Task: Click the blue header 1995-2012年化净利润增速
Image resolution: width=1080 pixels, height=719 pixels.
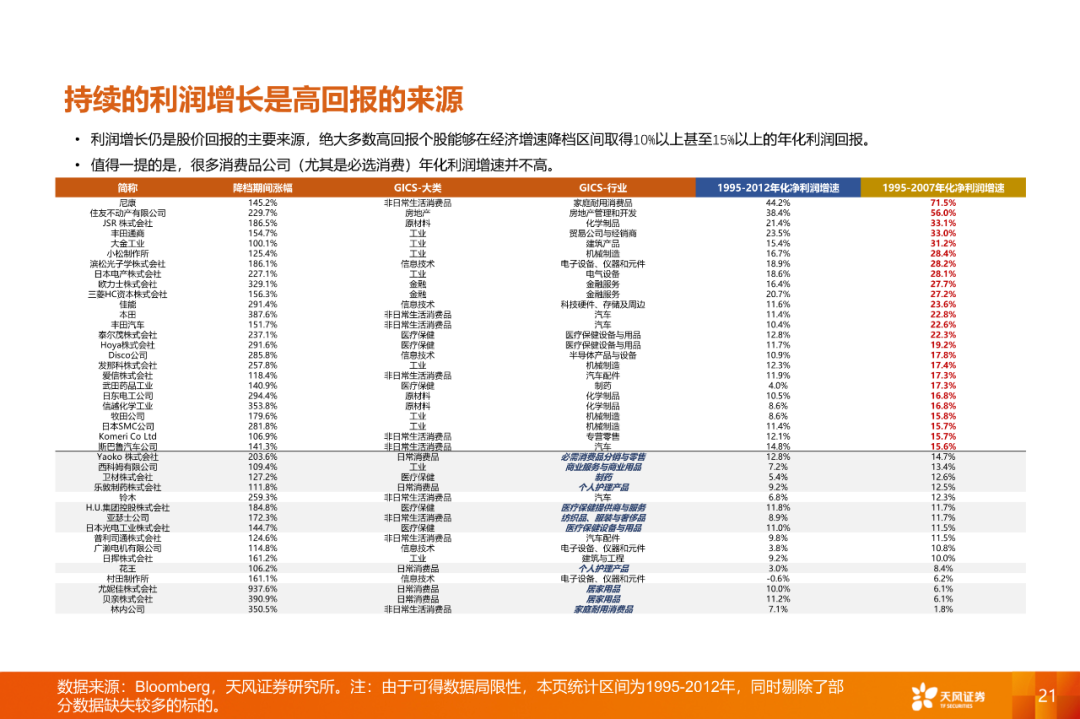Action: tap(778, 187)
